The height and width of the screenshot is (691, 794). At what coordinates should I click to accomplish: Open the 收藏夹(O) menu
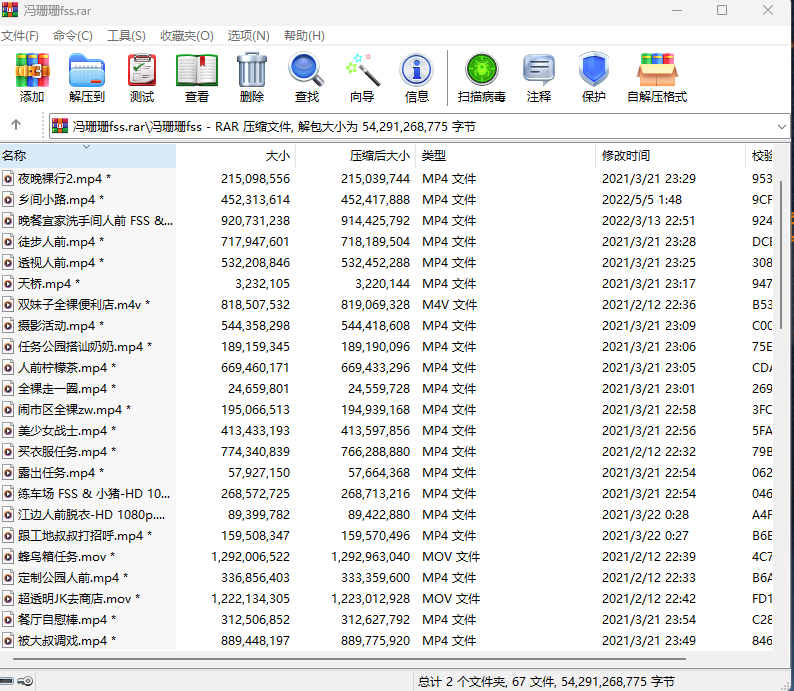pos(187,36)
